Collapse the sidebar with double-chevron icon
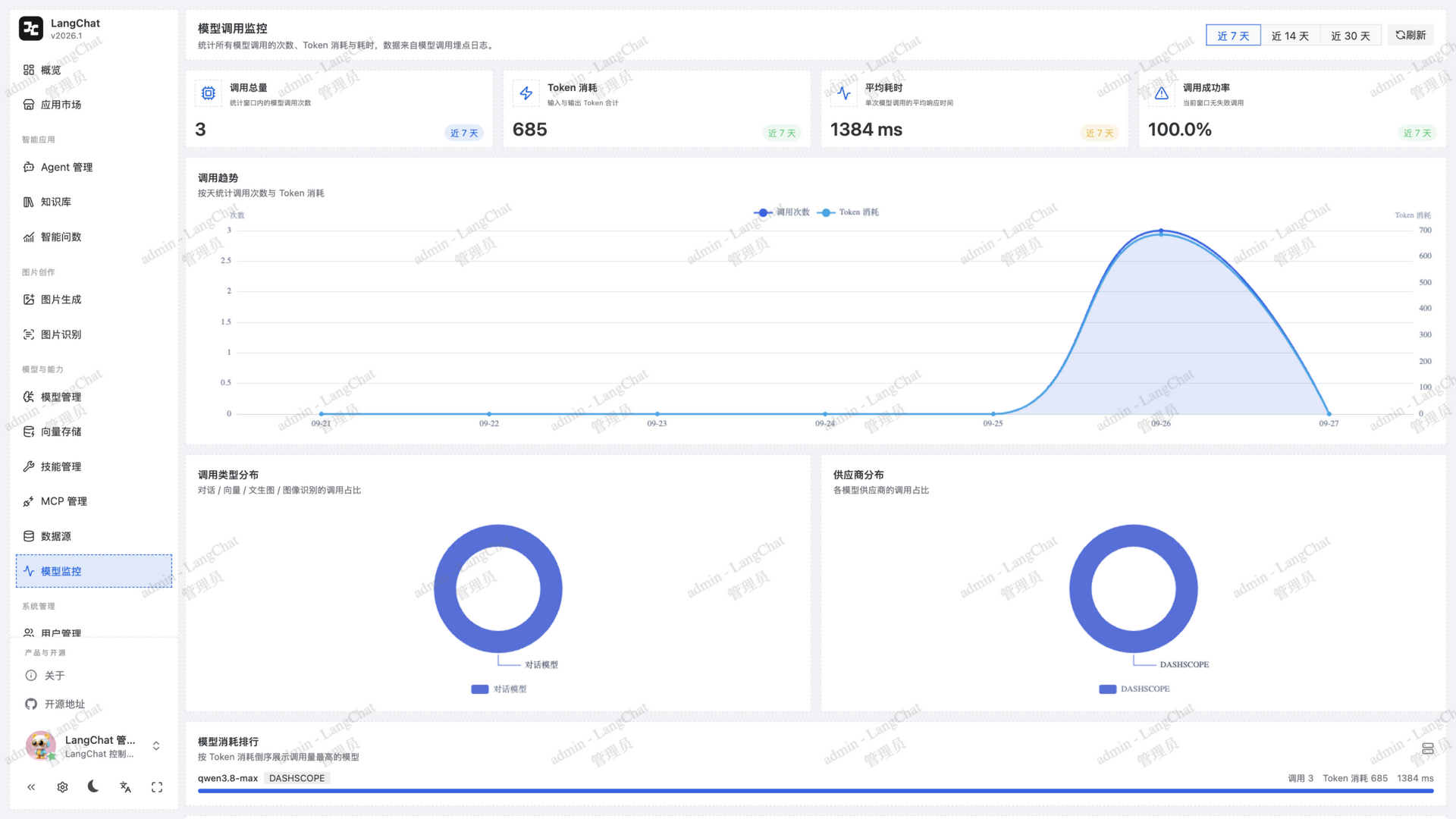The image size is (1456, 819). [x=31, y=787]
